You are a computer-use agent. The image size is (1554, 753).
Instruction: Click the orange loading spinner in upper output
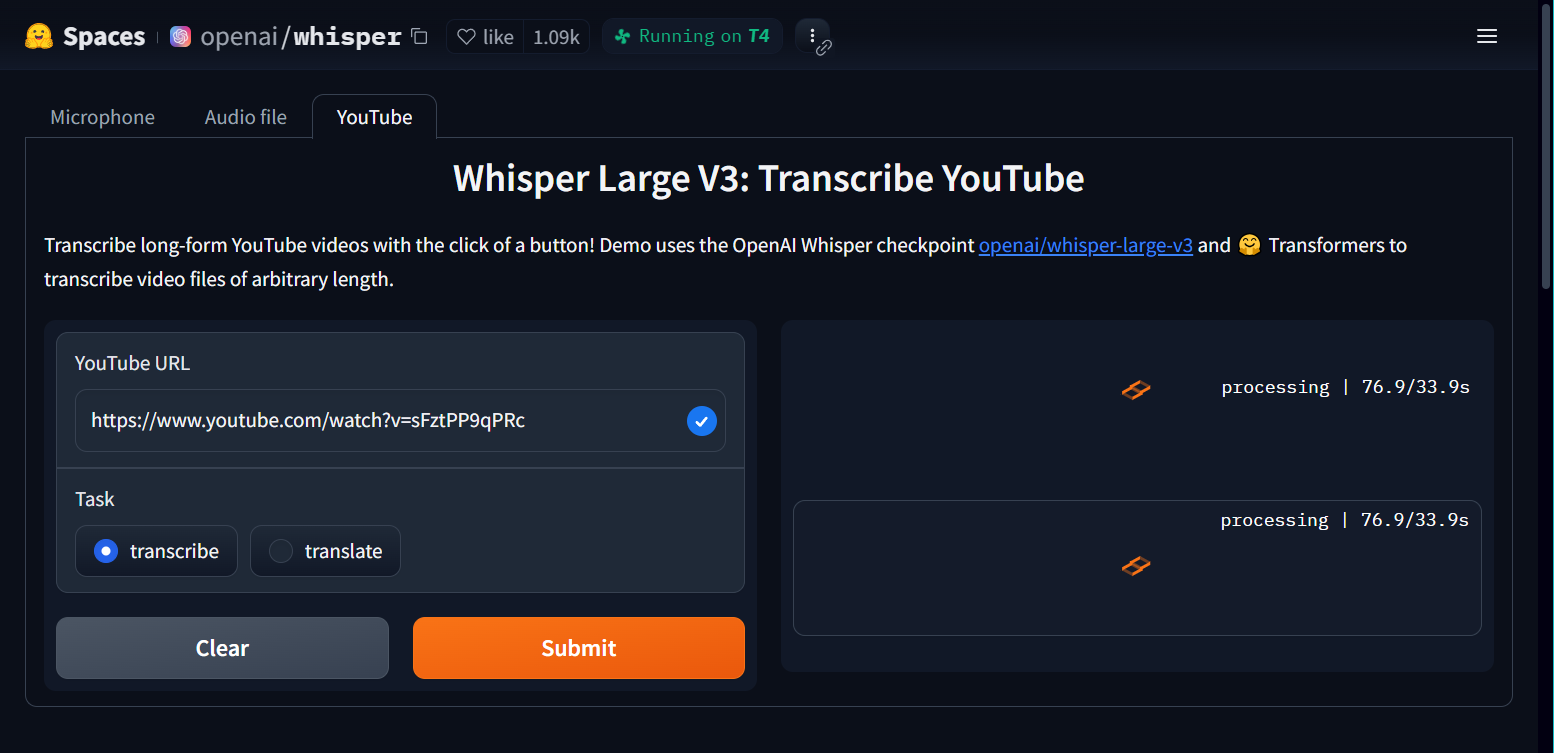coord(1136,389)
